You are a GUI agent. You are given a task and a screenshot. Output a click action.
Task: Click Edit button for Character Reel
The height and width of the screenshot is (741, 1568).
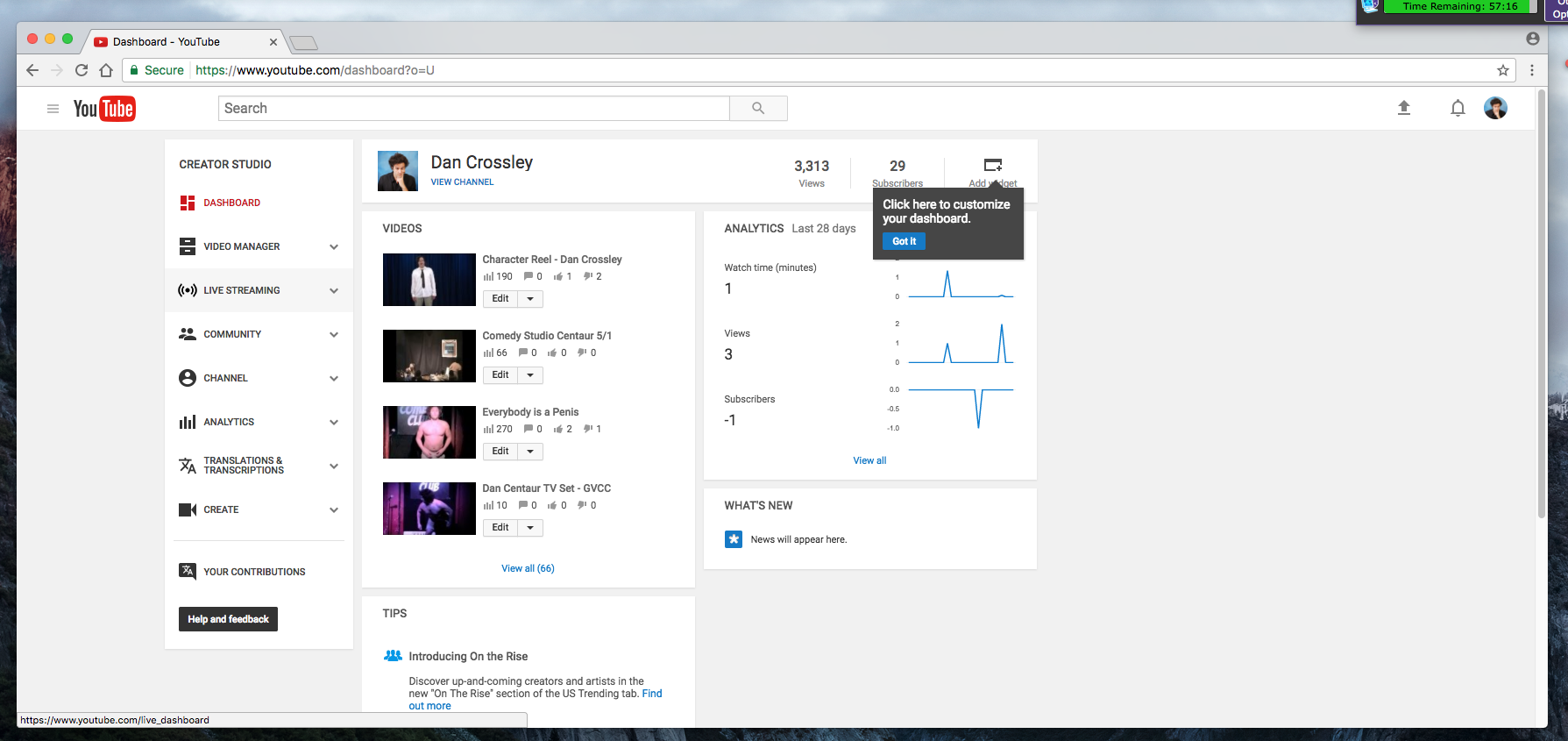(500, 299)
